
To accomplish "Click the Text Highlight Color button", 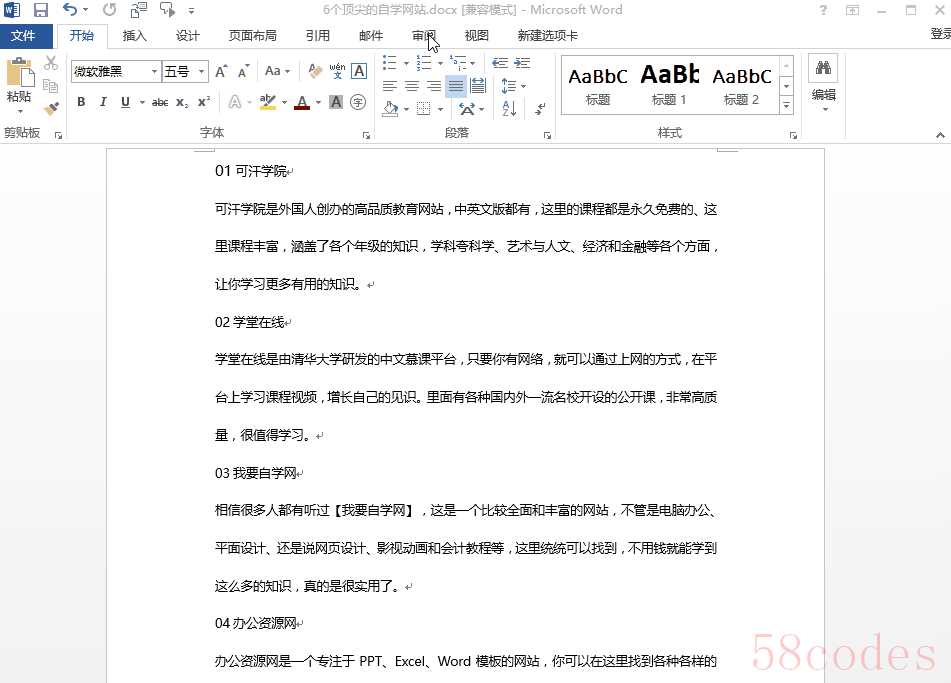I will coord(267,103).
